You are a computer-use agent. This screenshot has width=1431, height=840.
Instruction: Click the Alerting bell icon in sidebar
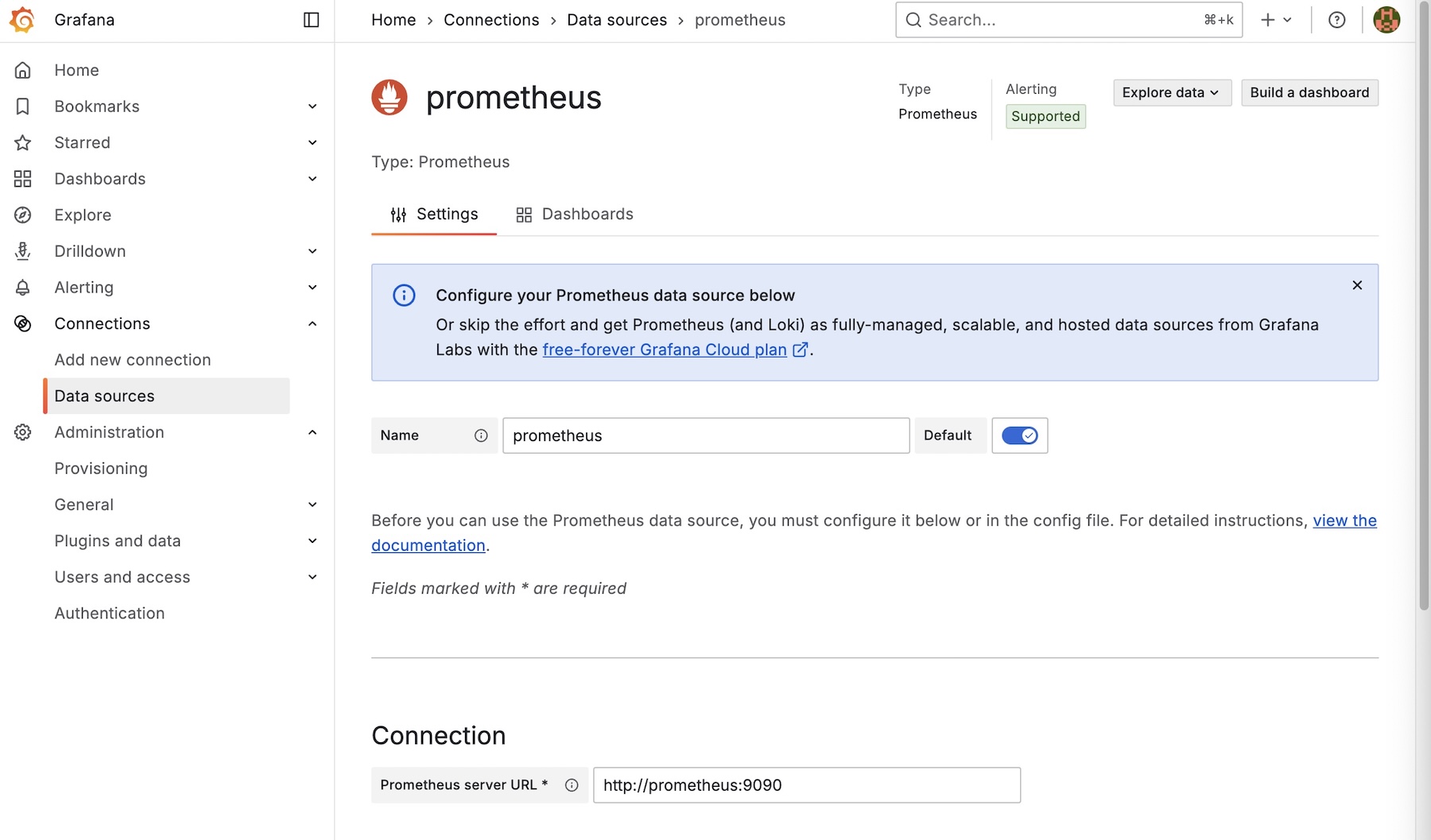coord(23,288)
